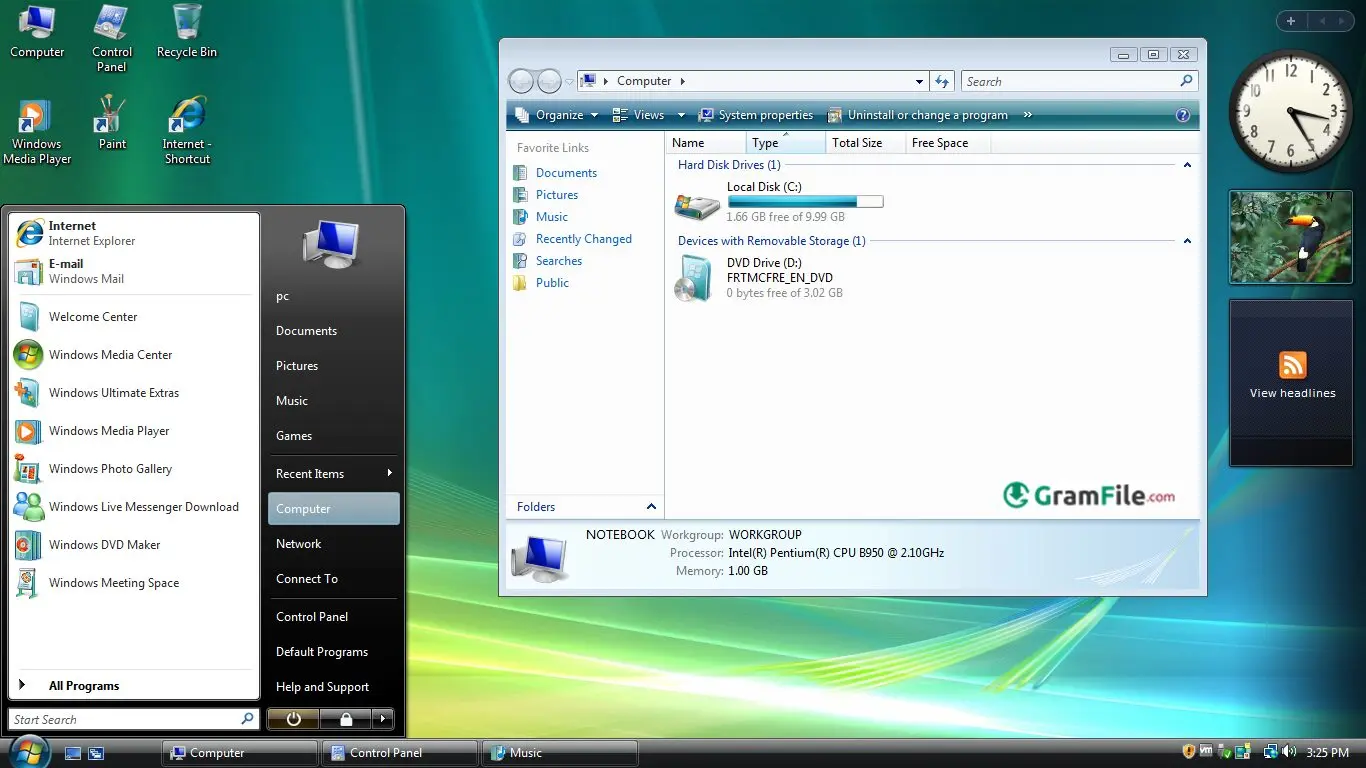Expand the Folders pane
Viewport: 1366px width, 768px height.
pos(651,507)
